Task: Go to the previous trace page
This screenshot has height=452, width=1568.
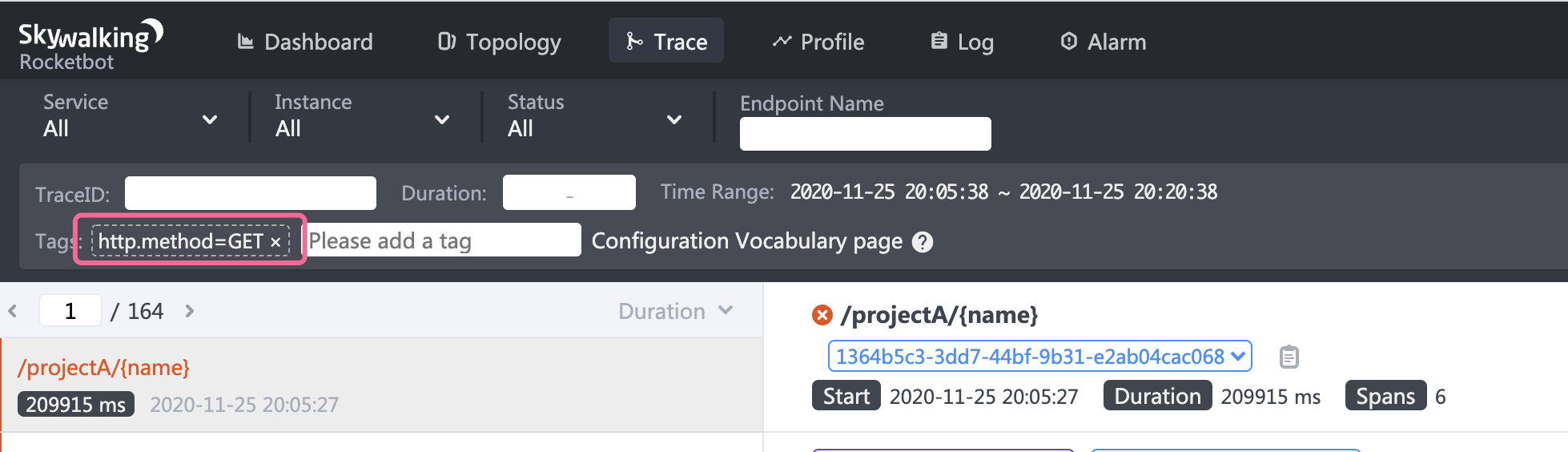Action: coord(13,311)
